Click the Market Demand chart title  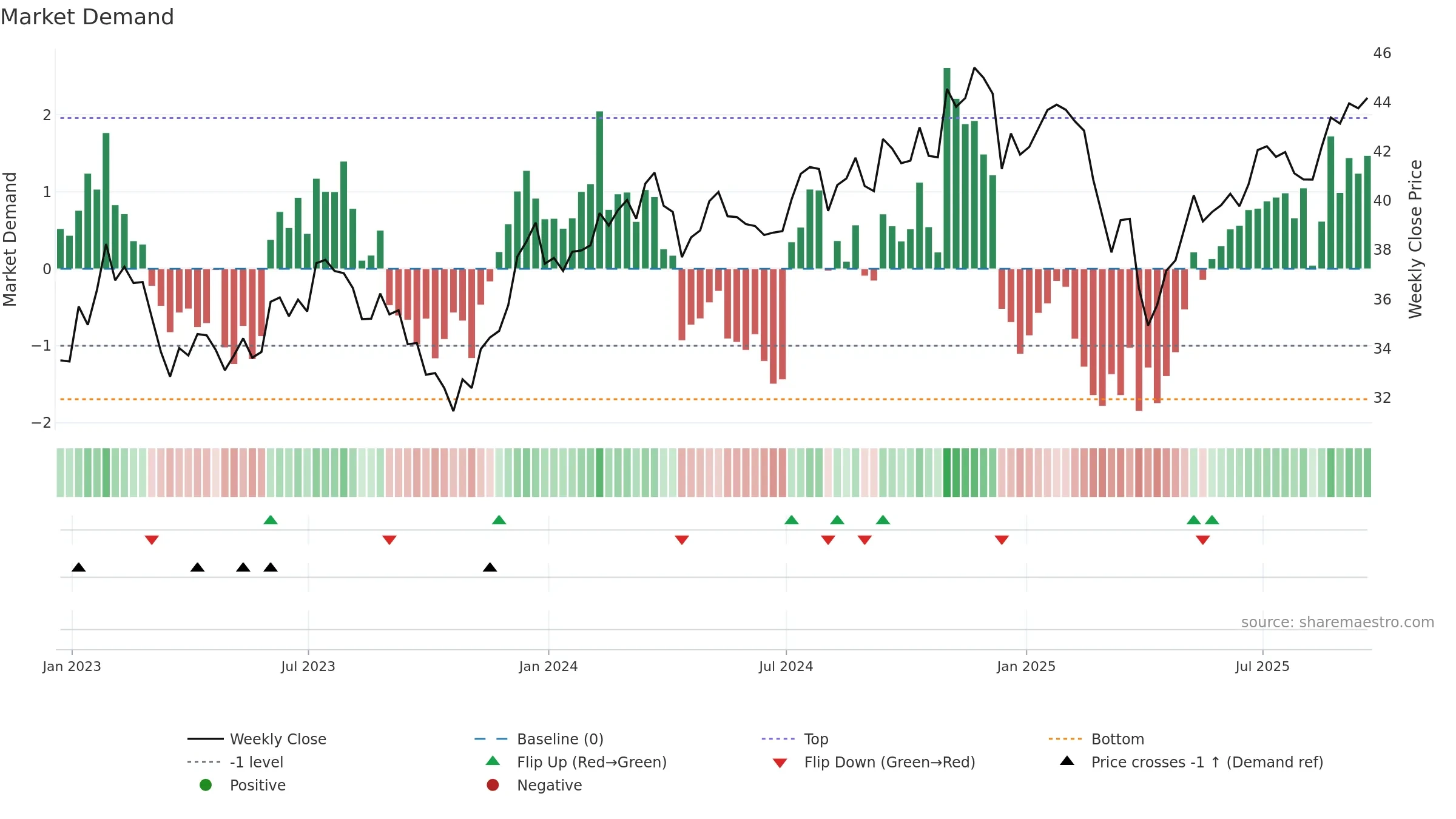(87, 17)
